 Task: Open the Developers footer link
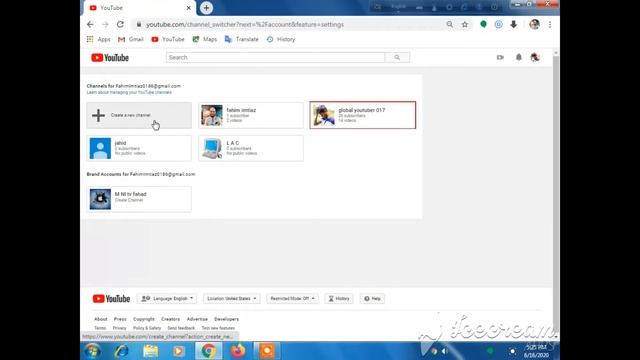[x=227, y=319]
